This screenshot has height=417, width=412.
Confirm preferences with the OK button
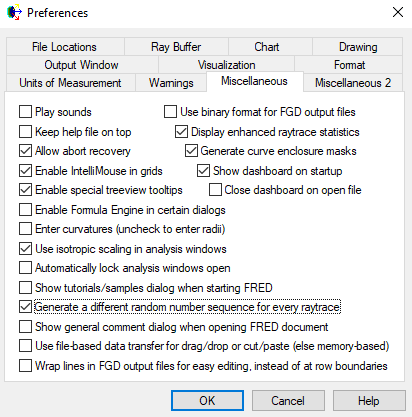[207, 400]
